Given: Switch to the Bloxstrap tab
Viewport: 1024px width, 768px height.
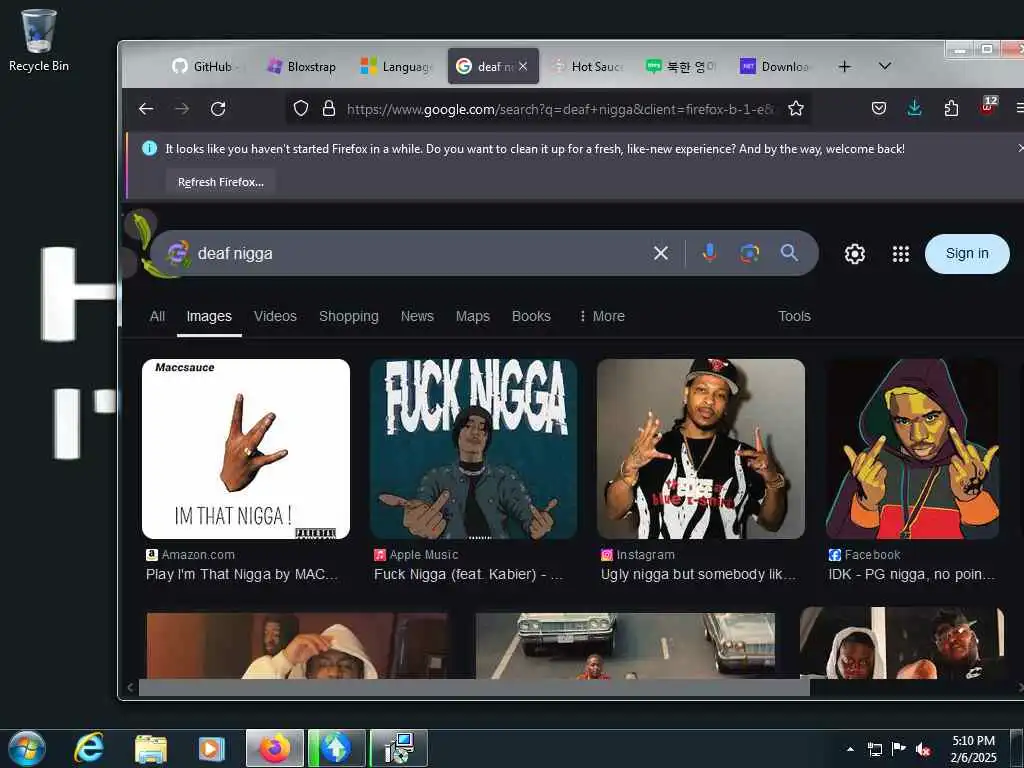Looking at the screenshot, I should point(302,67).
